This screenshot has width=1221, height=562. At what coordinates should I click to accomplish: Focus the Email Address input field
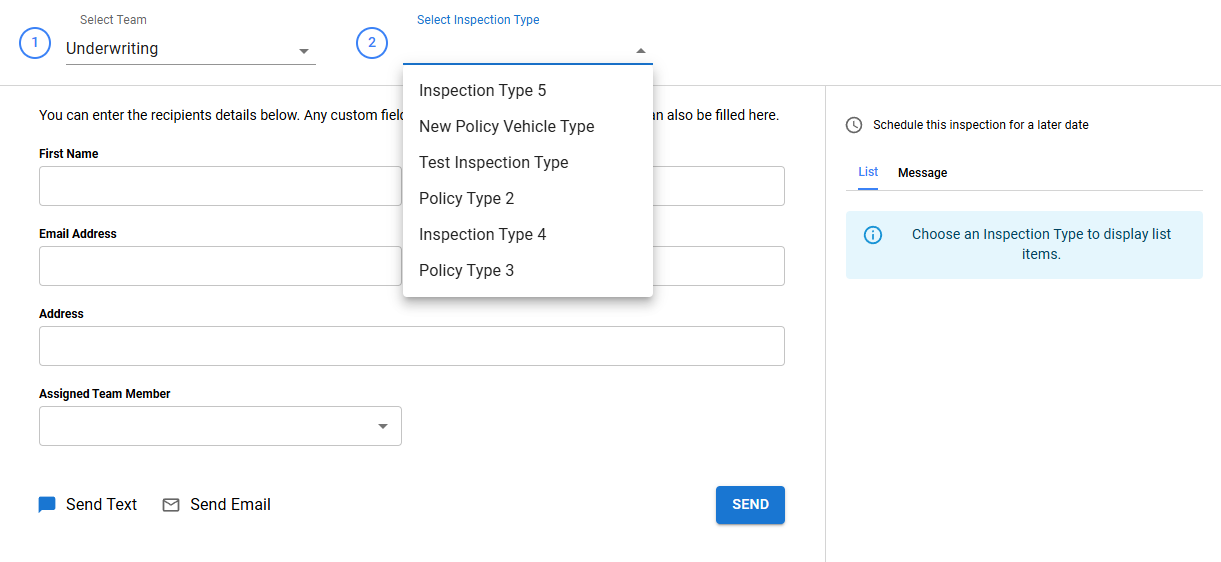(x=220, y=266)
